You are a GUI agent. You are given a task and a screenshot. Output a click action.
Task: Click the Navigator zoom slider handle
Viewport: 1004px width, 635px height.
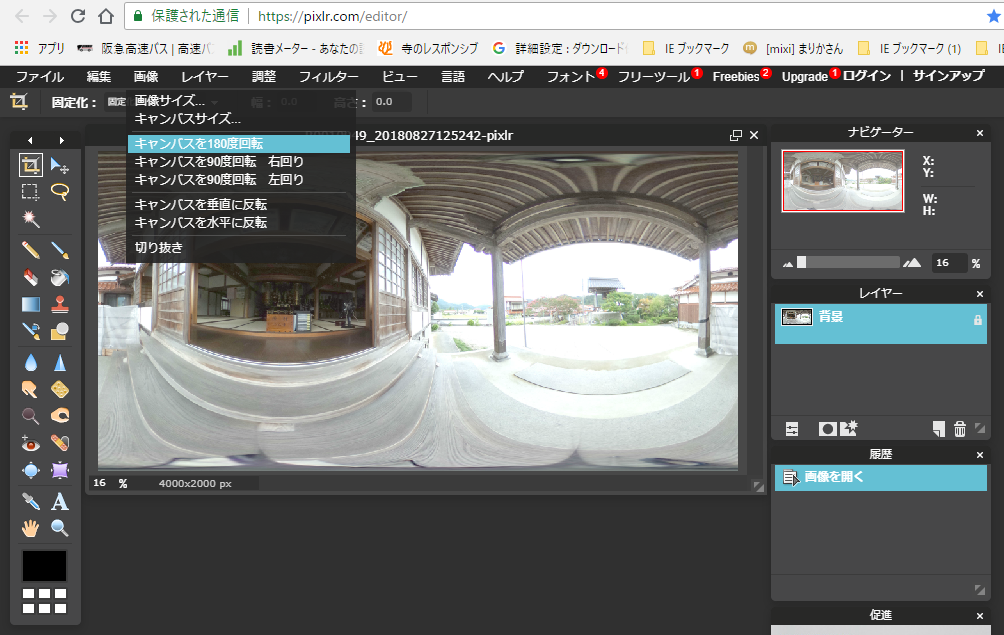pos(801,262)
